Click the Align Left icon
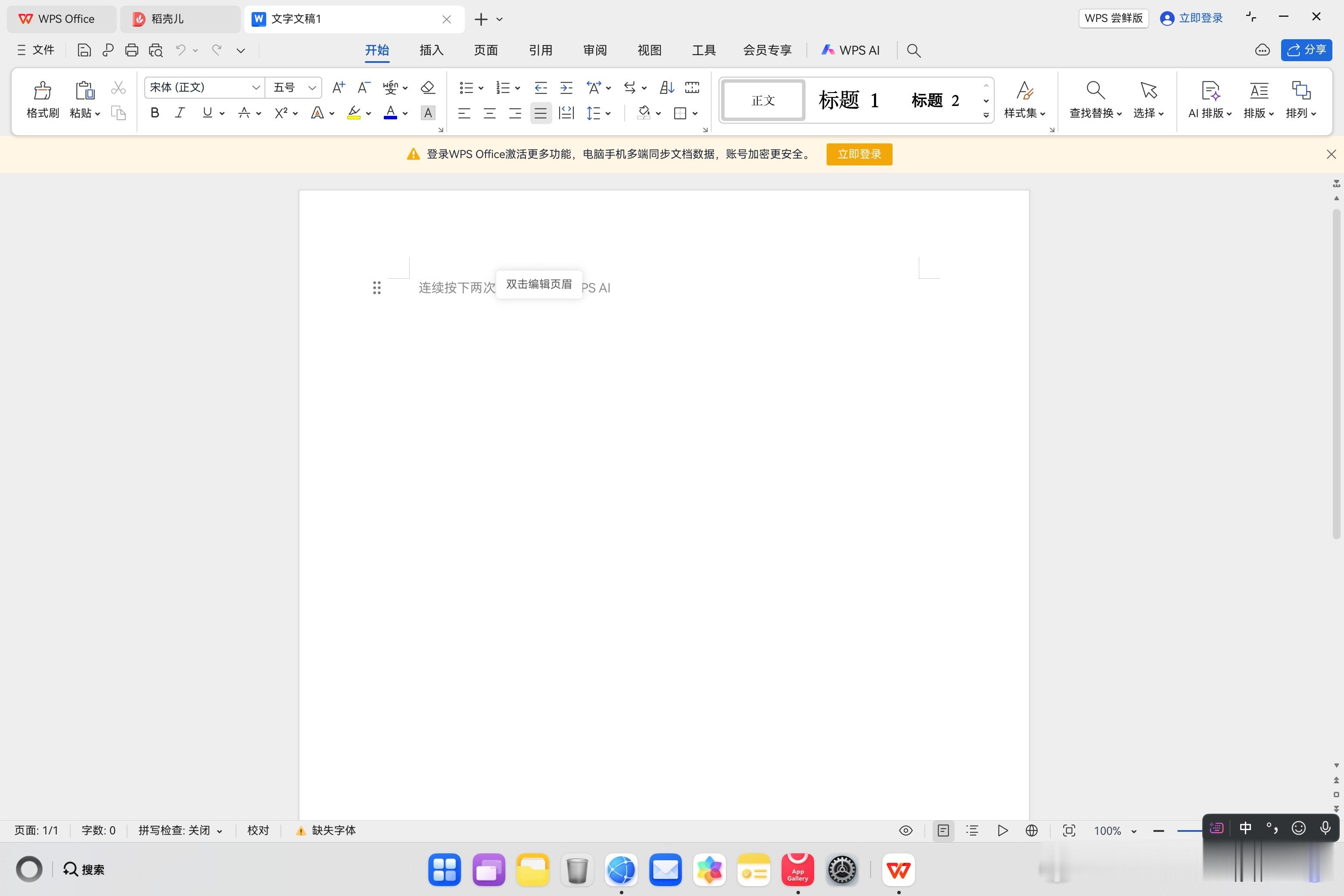This screenshot has width=1344, height=896. point(464,113)
